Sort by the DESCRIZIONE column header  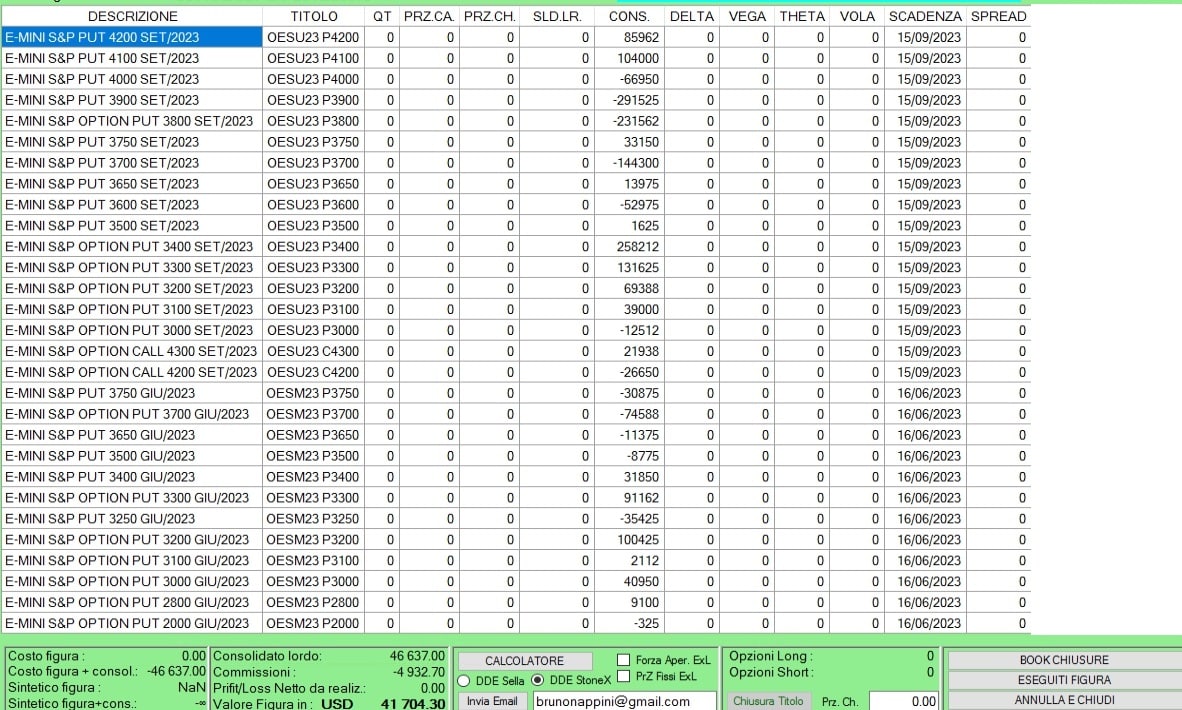(x=133, y=16)
